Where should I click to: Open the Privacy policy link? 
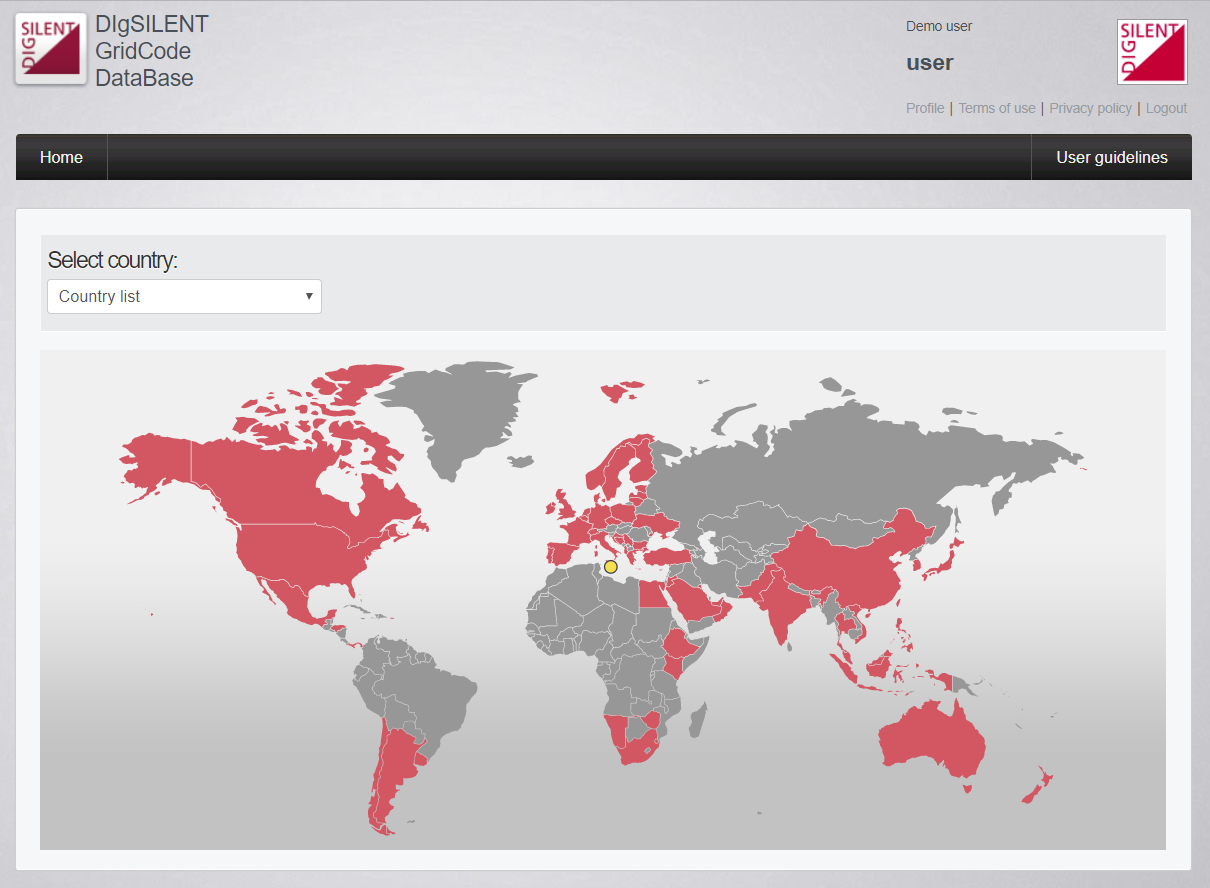coord(1090,108)
